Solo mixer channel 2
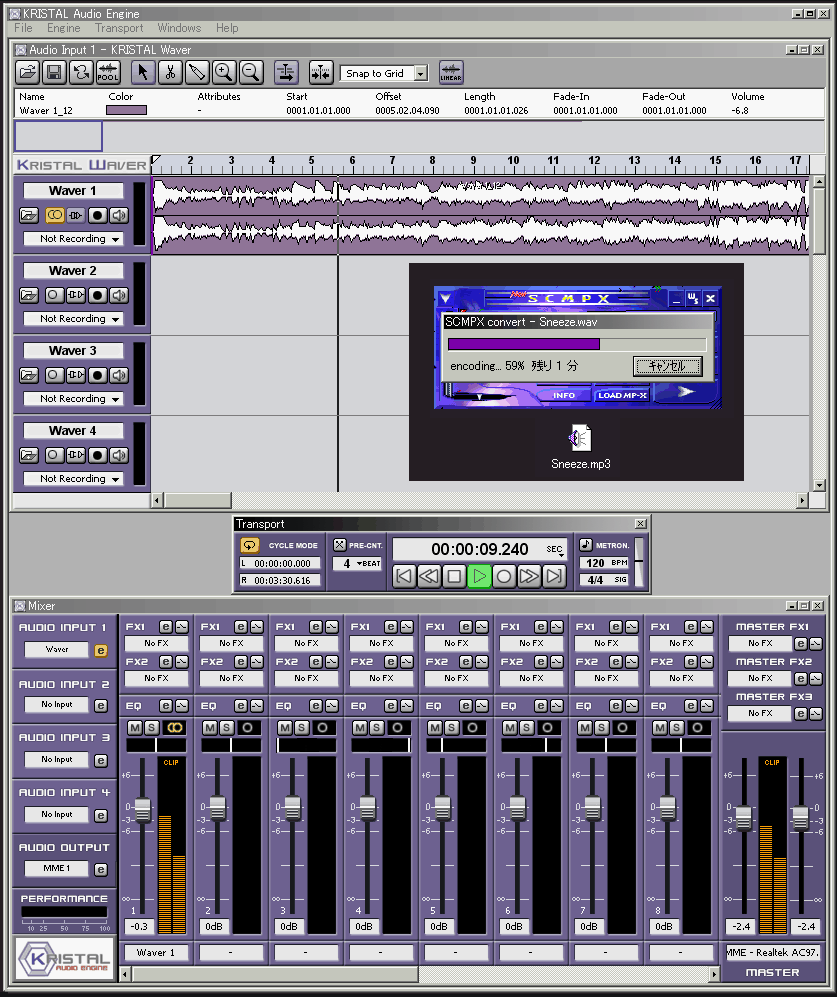 [226, 727]
